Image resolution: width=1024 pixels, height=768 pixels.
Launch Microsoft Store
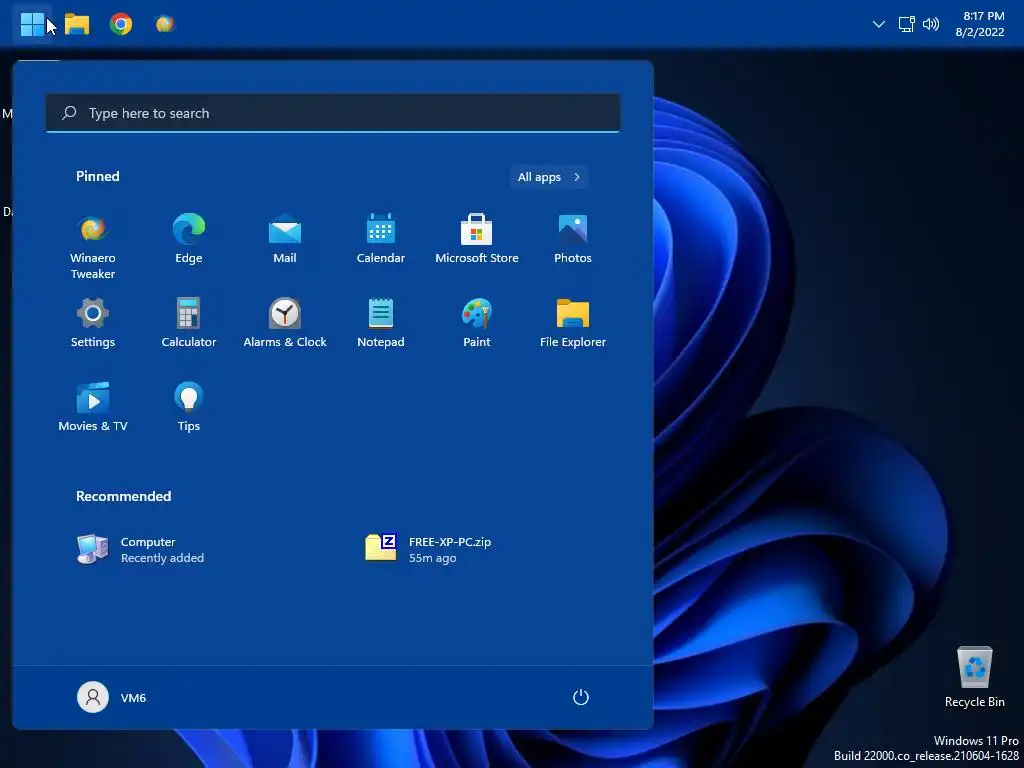tap(477, 239)
